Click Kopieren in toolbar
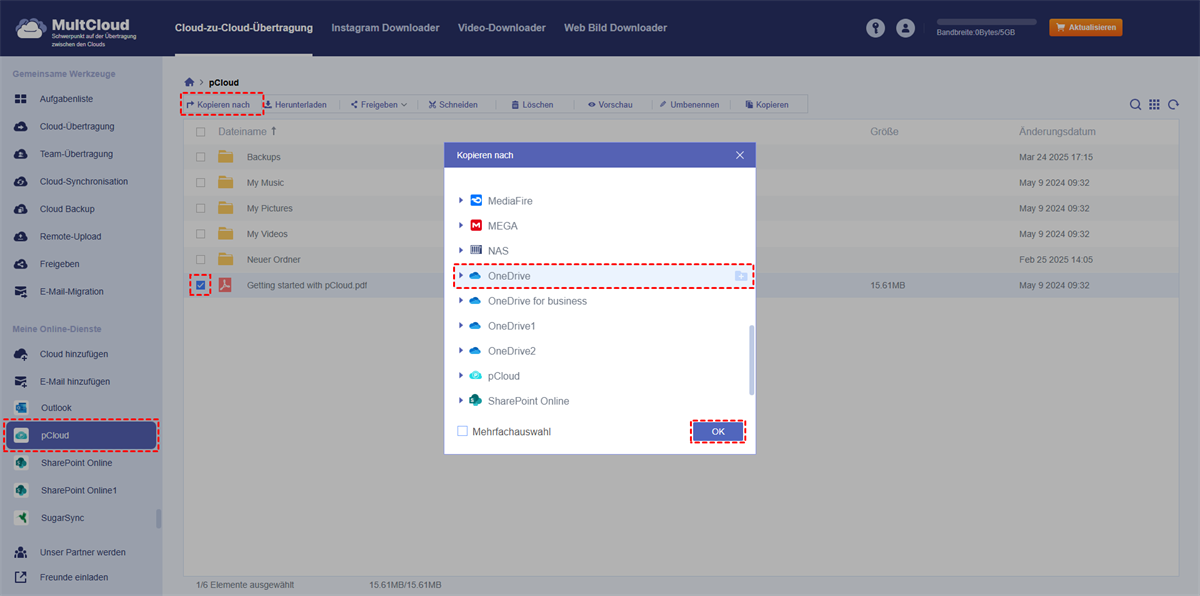The image size is (1200, 596). [767, 105]
